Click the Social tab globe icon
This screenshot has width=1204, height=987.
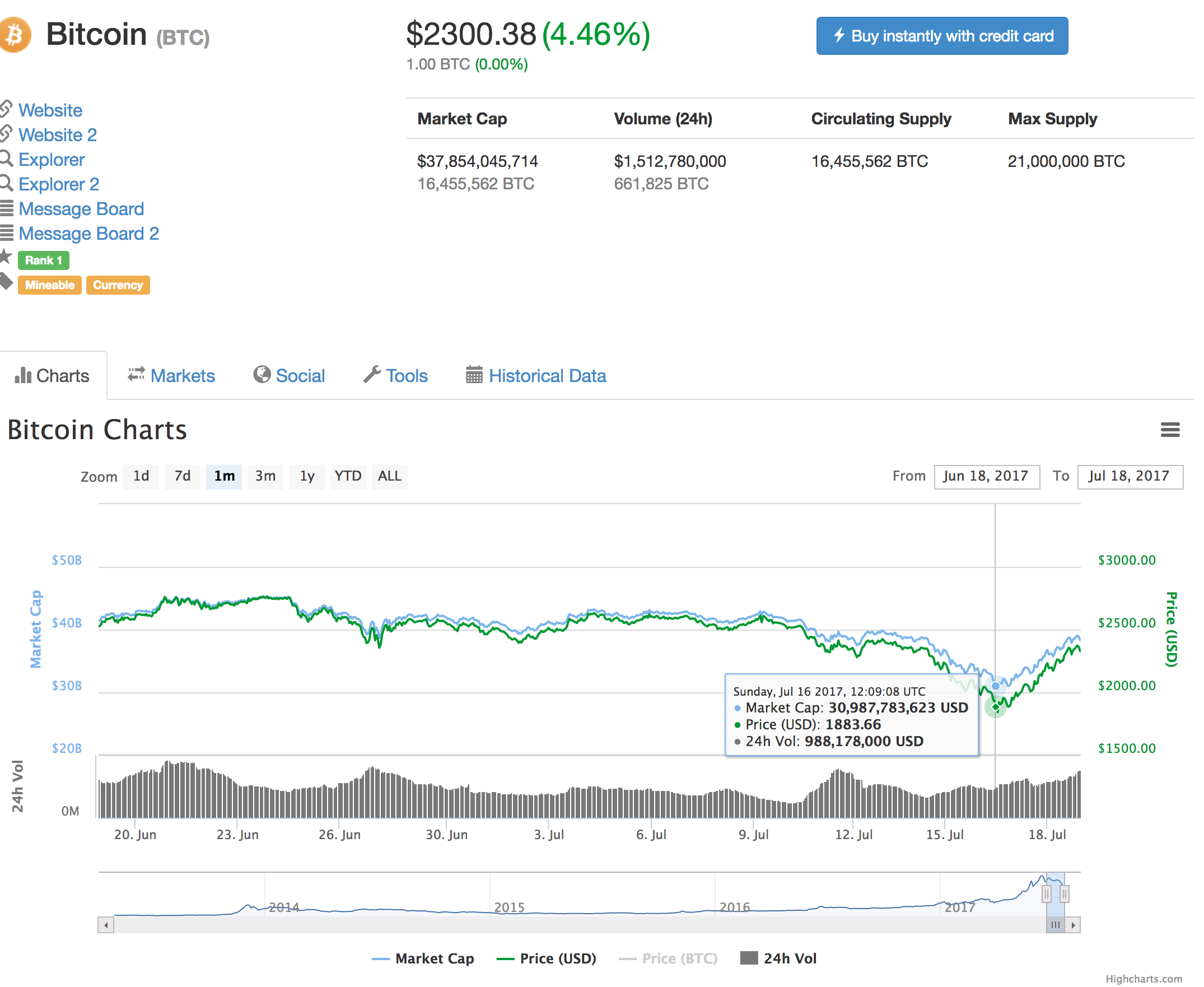click(262, 374)
